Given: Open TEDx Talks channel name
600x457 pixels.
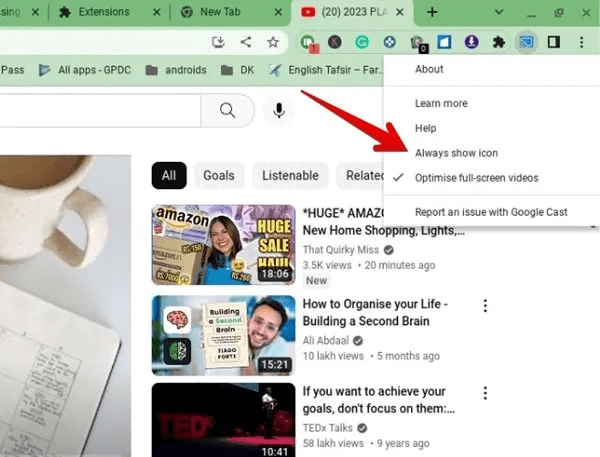Looking at the screenshot, I should 328,428.
